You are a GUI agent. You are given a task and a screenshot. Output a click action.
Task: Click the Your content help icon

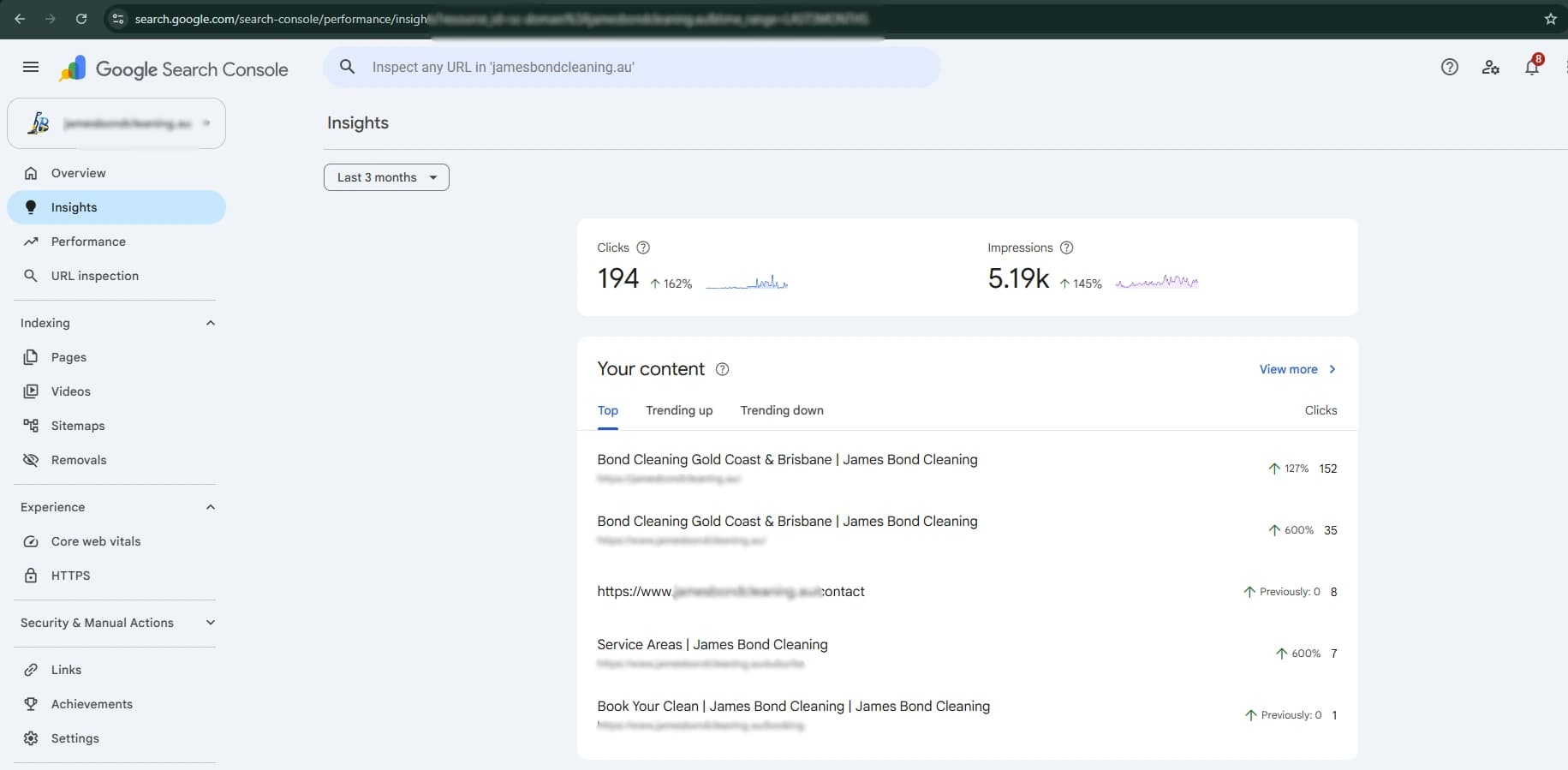[x=722, y=369]
